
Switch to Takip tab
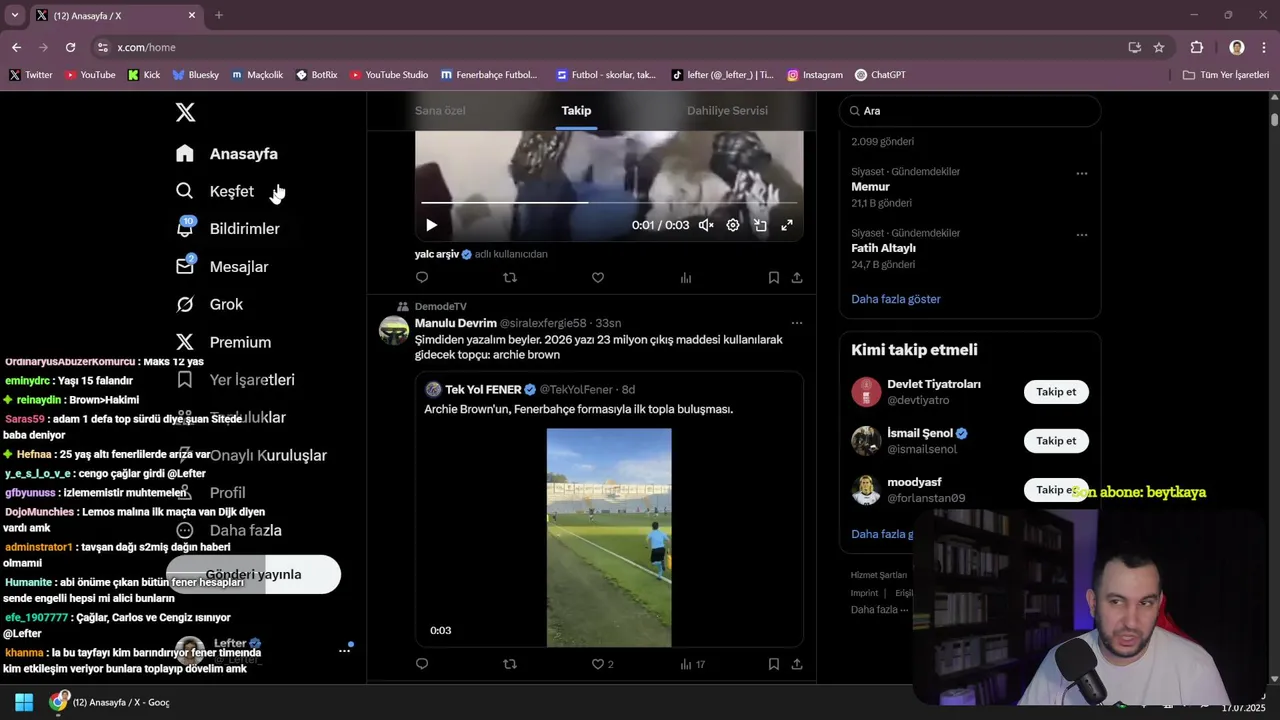(576, 111)
